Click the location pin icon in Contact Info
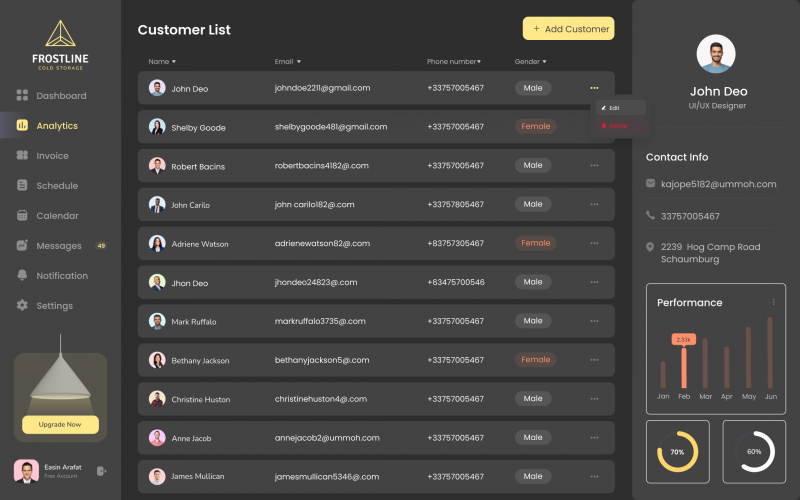The width and height of the screenshot is (800, 500). (649, 247)
